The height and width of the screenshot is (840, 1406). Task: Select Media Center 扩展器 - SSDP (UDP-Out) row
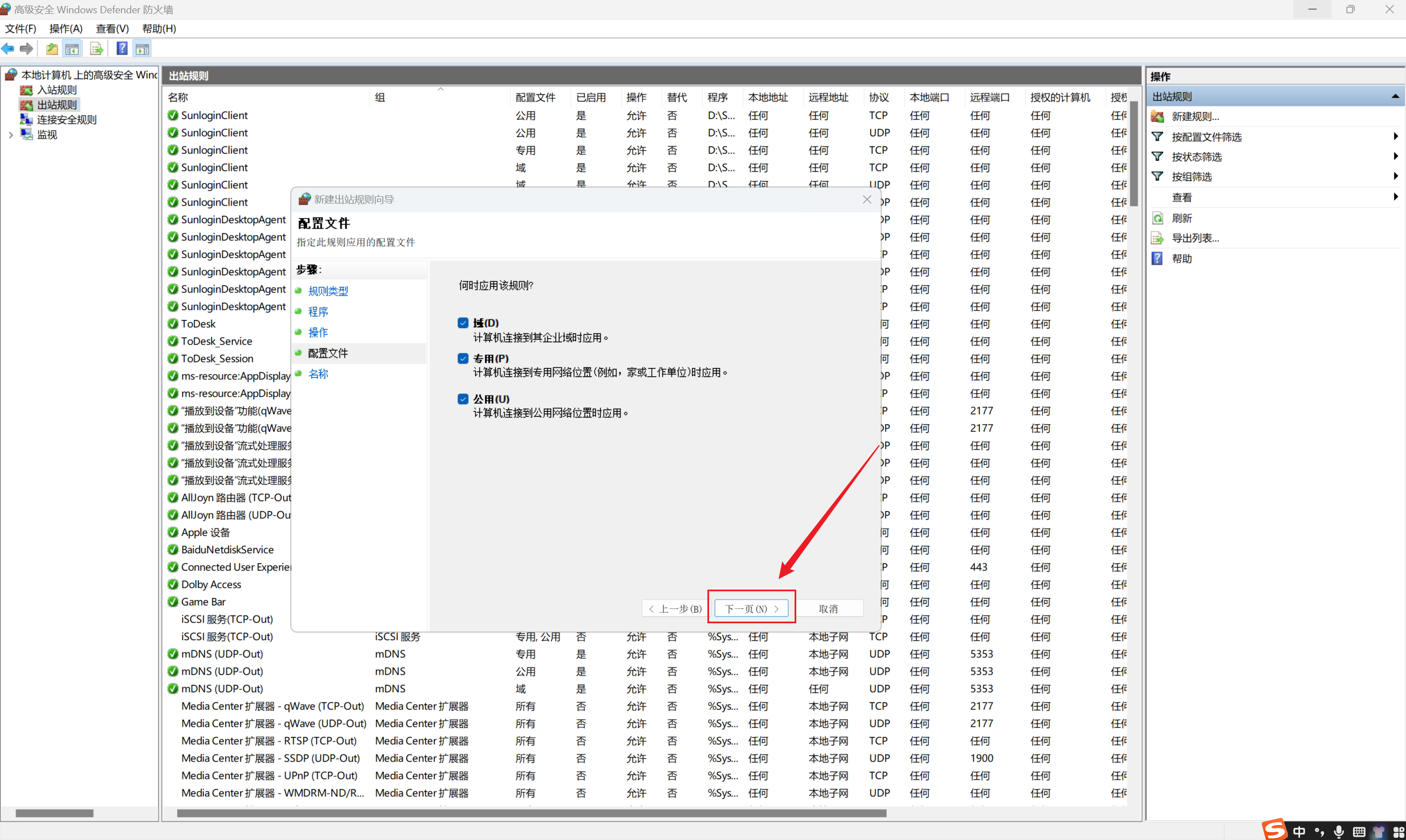[x=645, y=758]
